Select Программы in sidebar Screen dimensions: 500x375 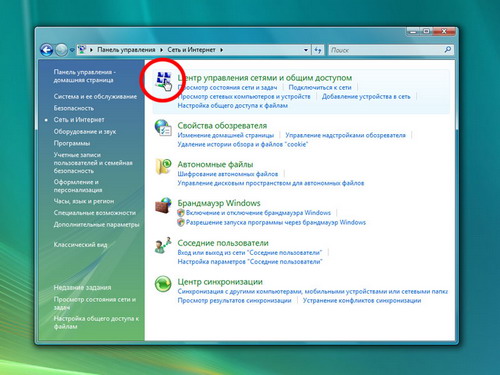coord(72,143)
